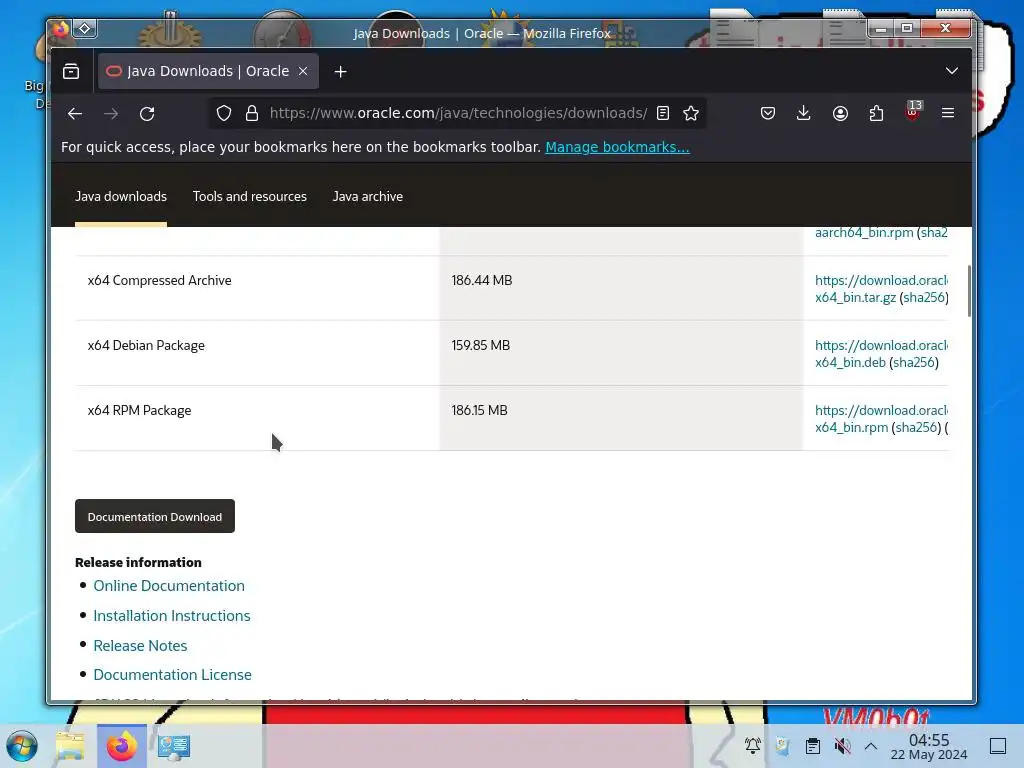Click x64_bin.rpm download link
Screen dimensions: 1024x768
click(881, 419)
